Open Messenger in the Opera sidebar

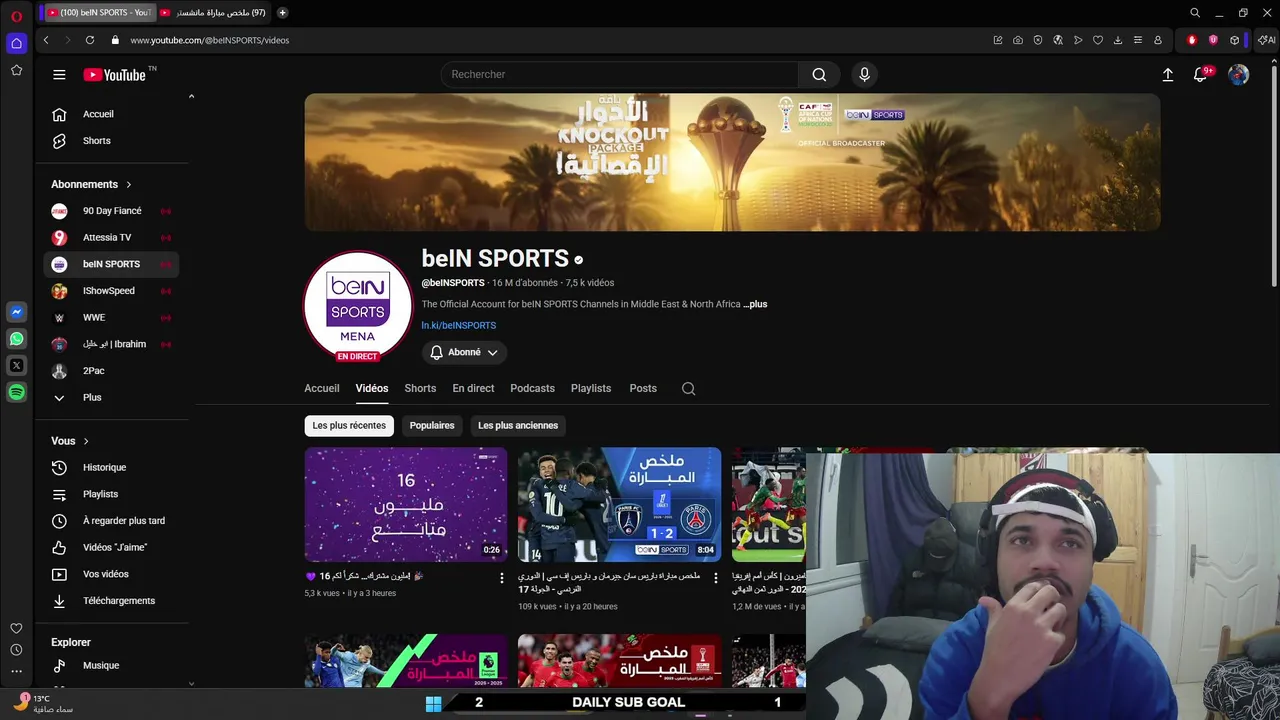click(16, 312)
